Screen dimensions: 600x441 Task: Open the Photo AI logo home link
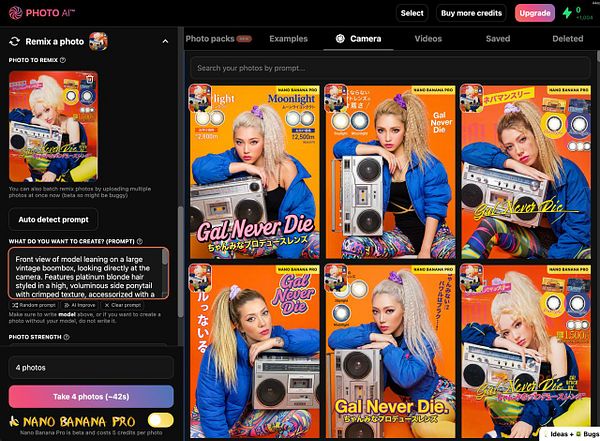(41, 13)
